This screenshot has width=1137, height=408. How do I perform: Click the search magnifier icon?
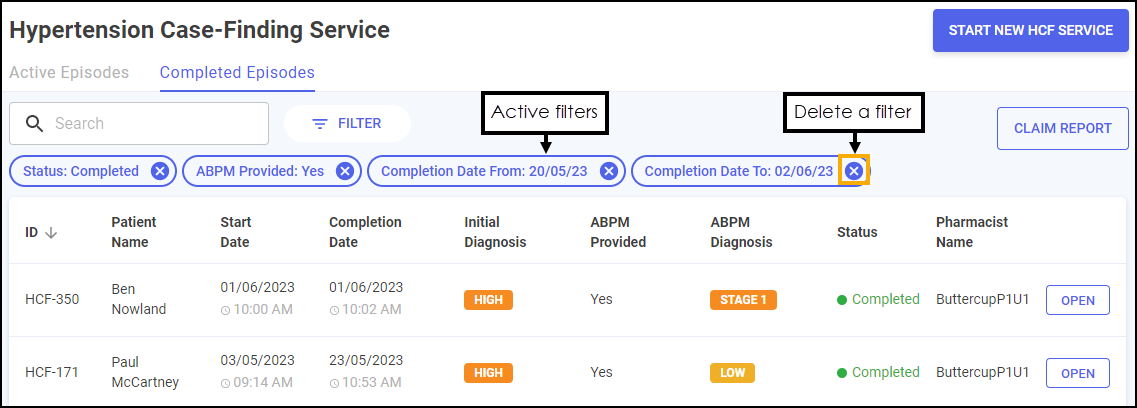tap(35, 123)
